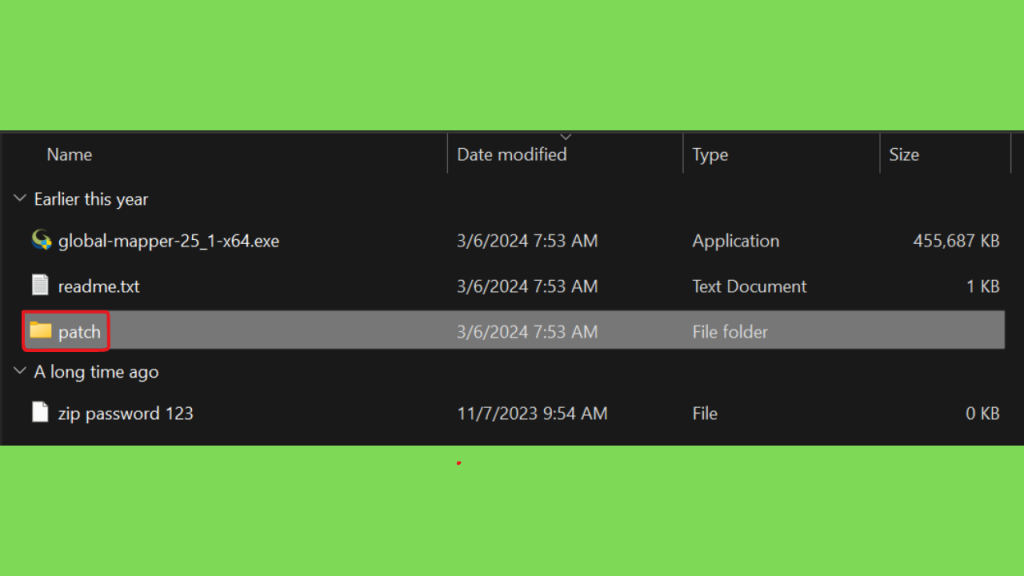
Task: Select global-mapper-25_1-x64.exe file name
Action: [168, 241]
